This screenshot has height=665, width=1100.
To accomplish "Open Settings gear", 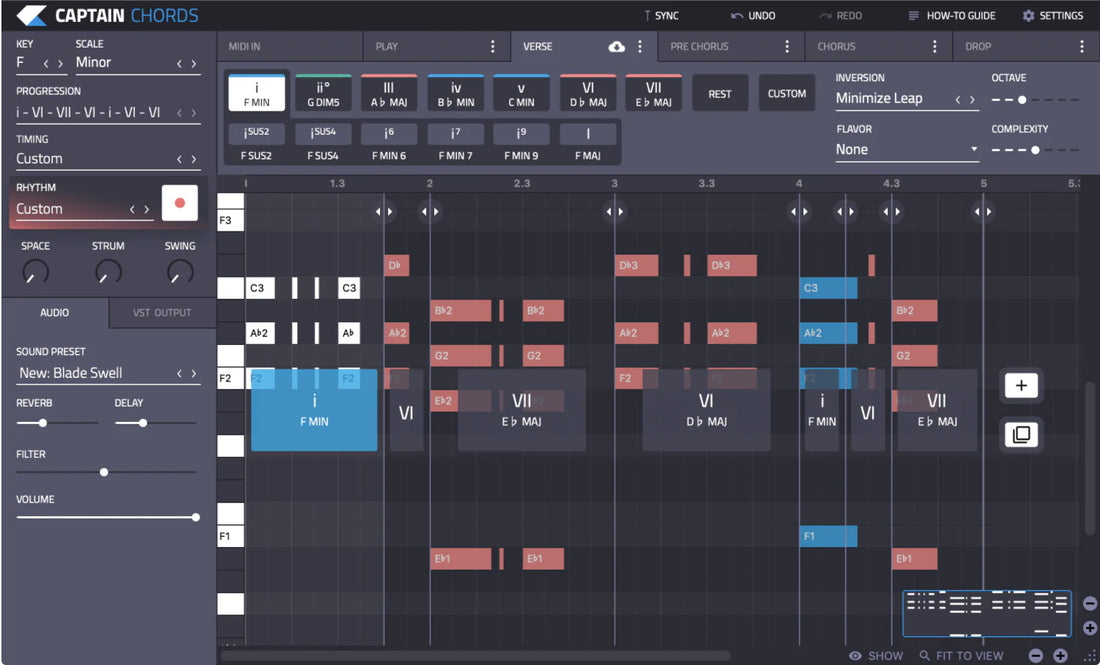I will tap(1028, 15).
